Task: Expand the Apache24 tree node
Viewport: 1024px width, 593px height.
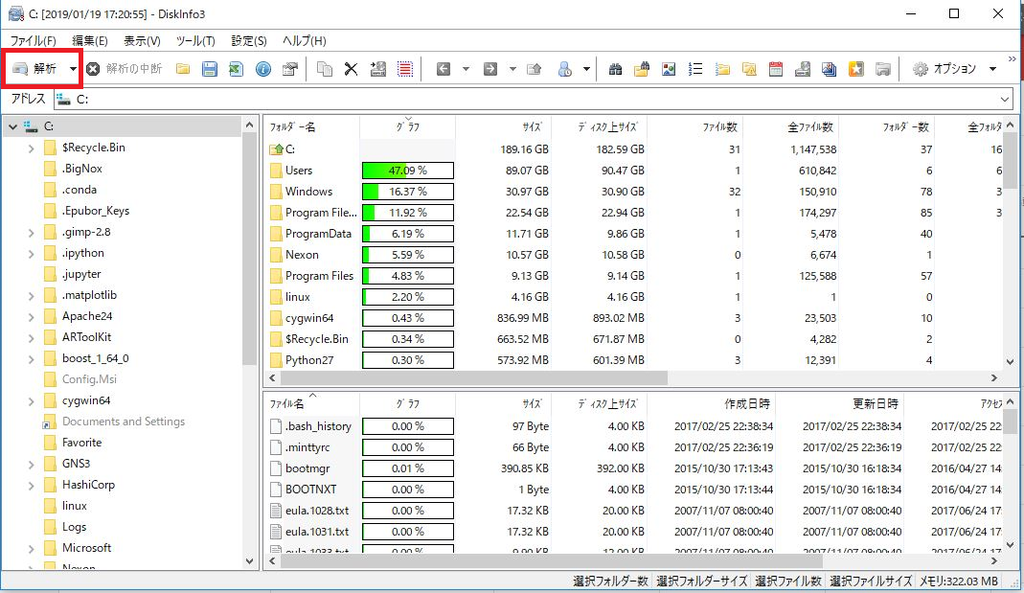Action: click(31, 317)
